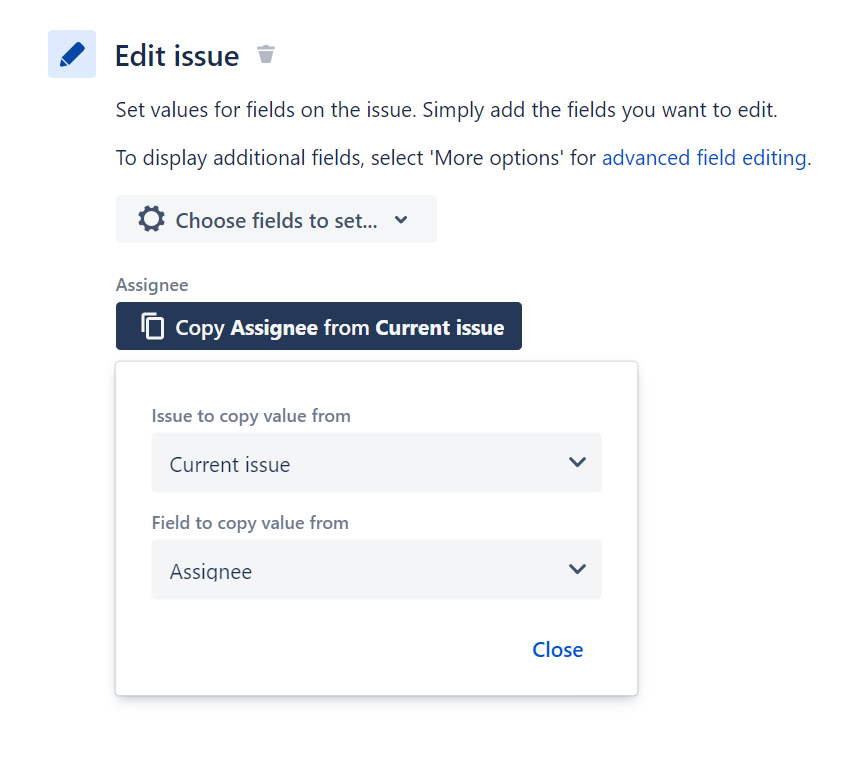Image resolution: width=852 pixels, height=771 pixels.
Task: Open the Field to copy value from dropdown
Action: tap(376, 569)
